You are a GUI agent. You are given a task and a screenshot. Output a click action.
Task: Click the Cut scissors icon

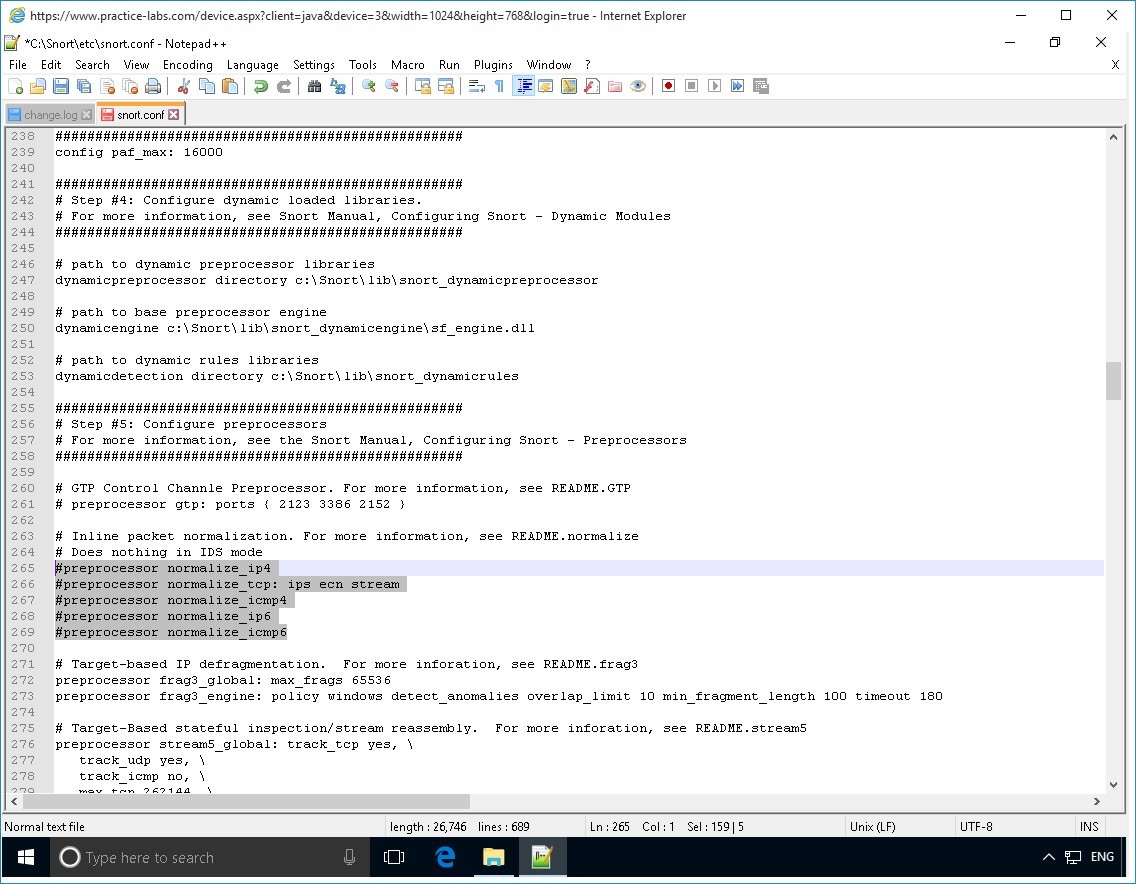[184, 87]
